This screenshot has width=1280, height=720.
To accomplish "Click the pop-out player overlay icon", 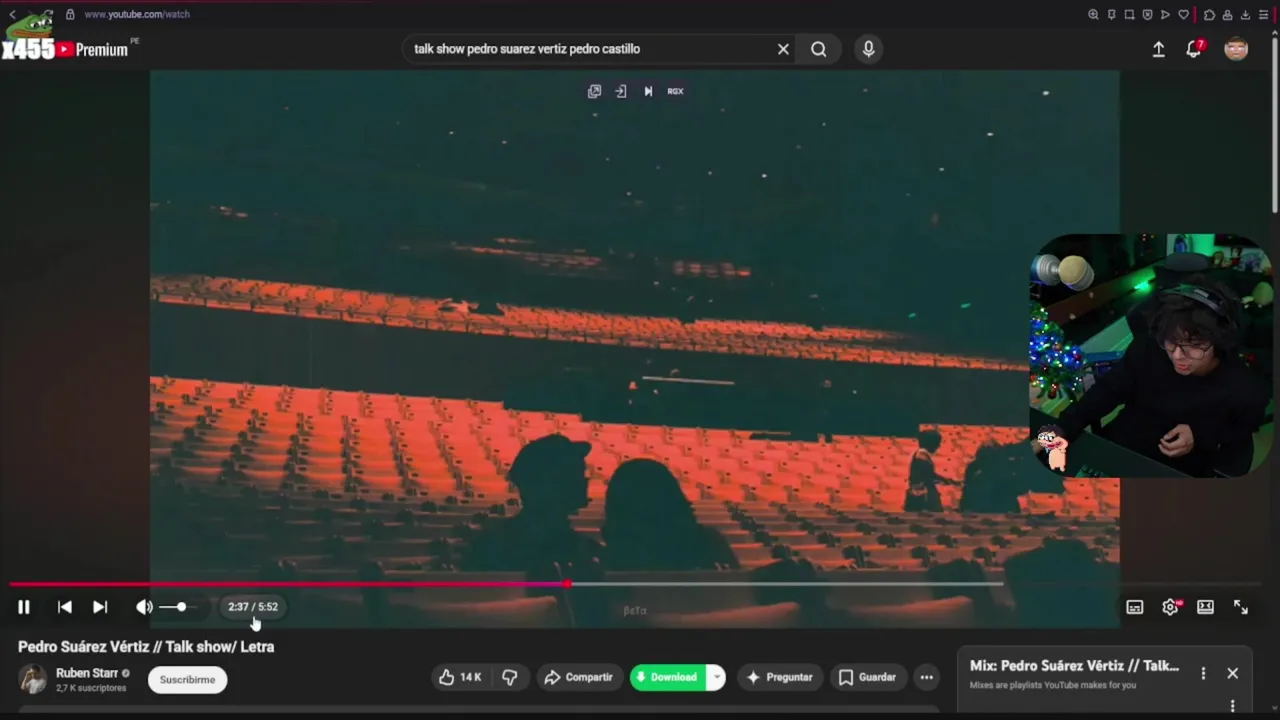I will (x=594, y=91).
